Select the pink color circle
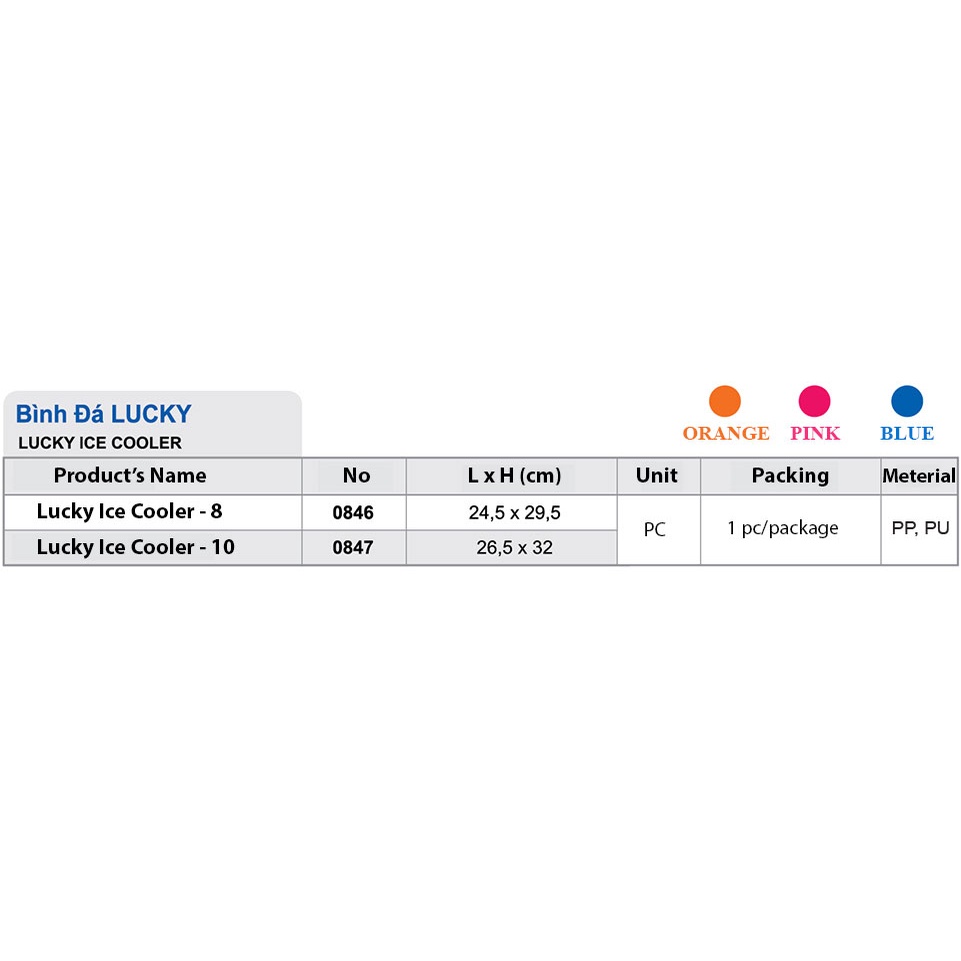The image size is (961, 961). [814, 401]
